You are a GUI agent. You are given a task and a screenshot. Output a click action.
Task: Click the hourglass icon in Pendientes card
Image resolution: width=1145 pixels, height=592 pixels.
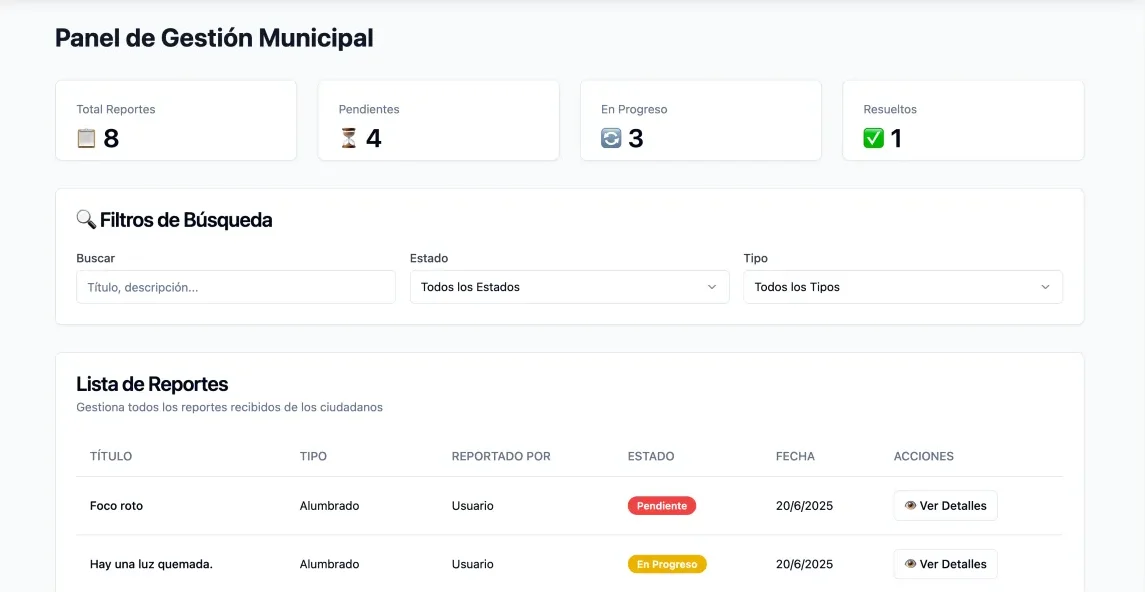349,138
